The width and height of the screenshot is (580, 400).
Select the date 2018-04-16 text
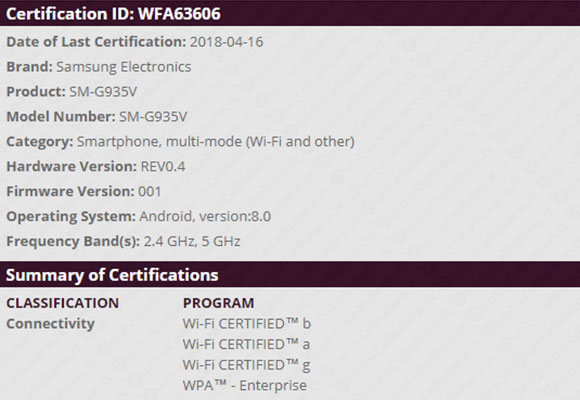pos(226,42)
